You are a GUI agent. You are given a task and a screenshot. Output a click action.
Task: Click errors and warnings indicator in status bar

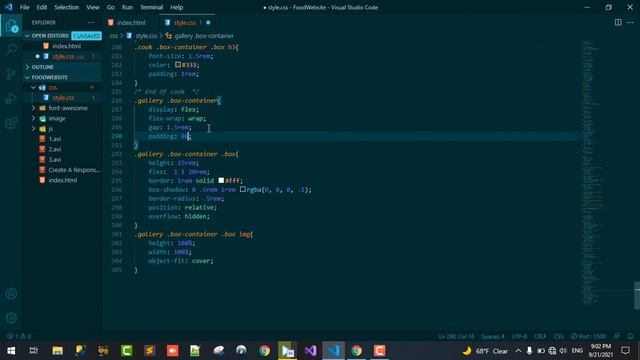19,336
